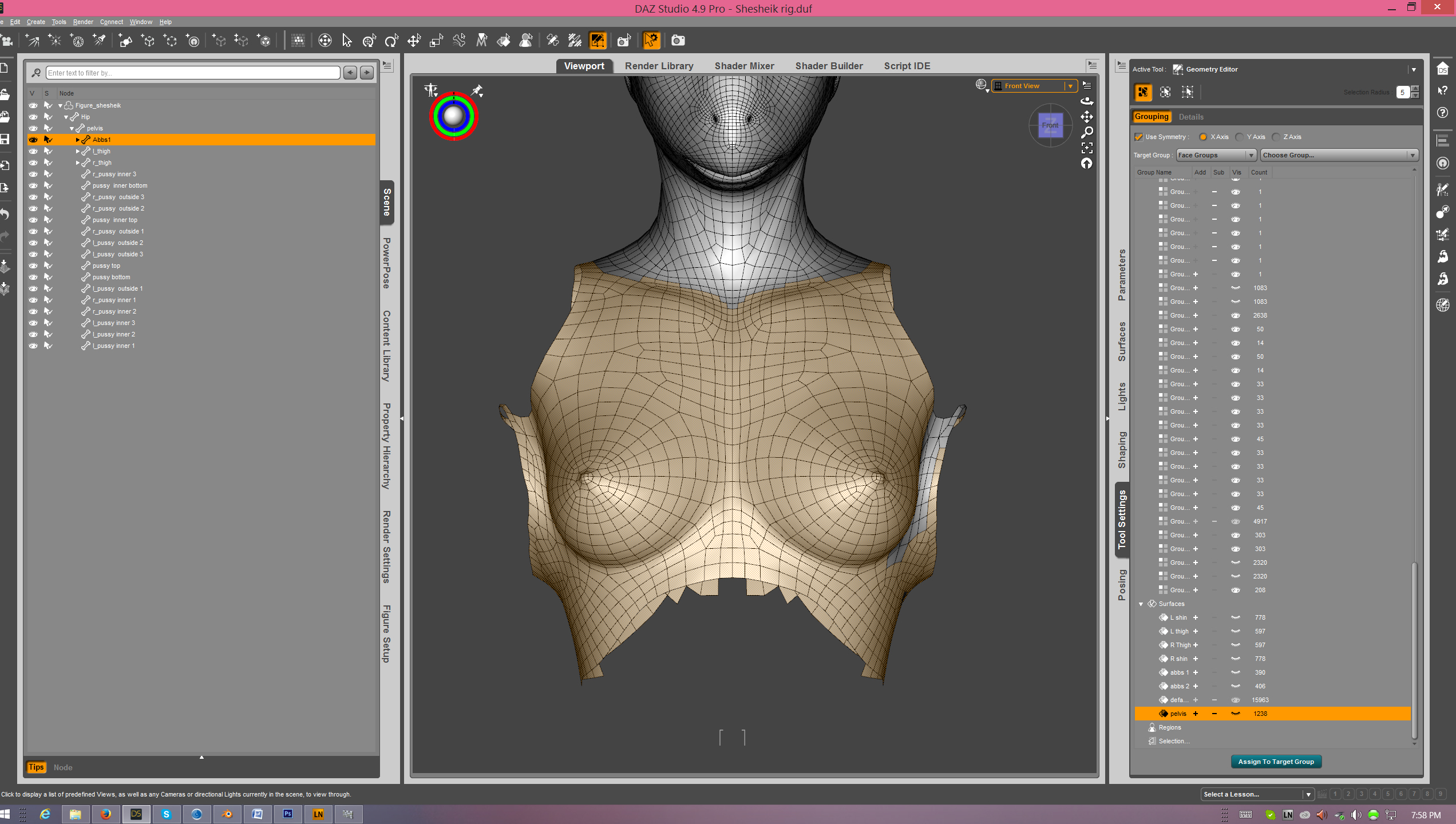1456x824 pixels.
Task: Toggle the Use Symmetry checkbox
Action: click(1139, 137)
